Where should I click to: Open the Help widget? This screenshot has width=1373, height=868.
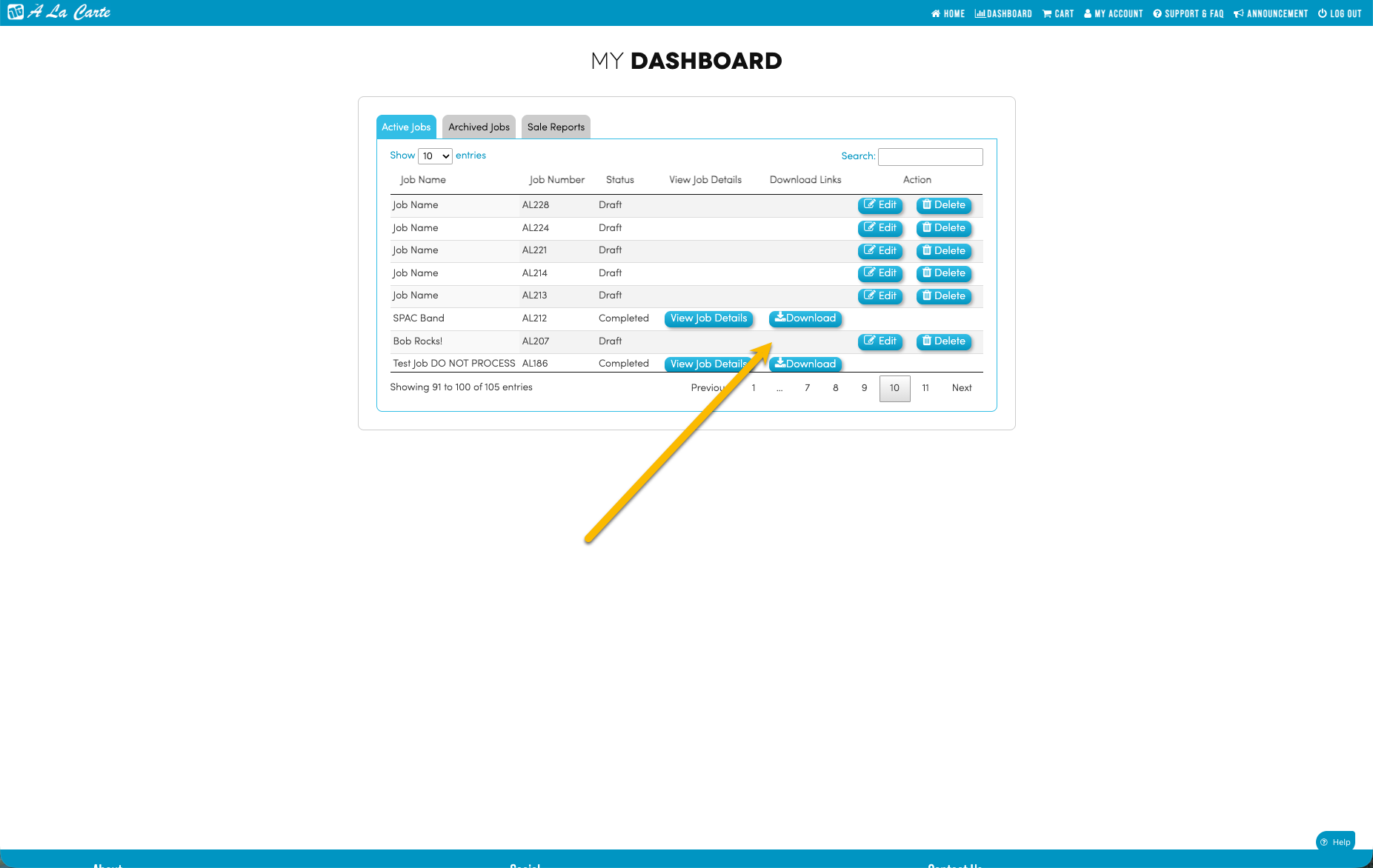[1335, 842]
